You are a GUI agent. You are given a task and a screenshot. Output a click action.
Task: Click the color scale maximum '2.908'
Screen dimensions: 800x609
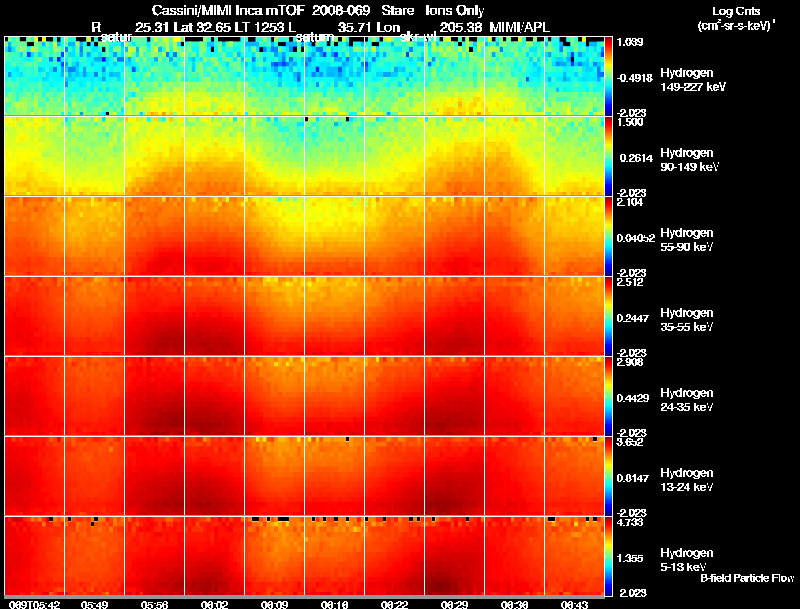[630, 363]
